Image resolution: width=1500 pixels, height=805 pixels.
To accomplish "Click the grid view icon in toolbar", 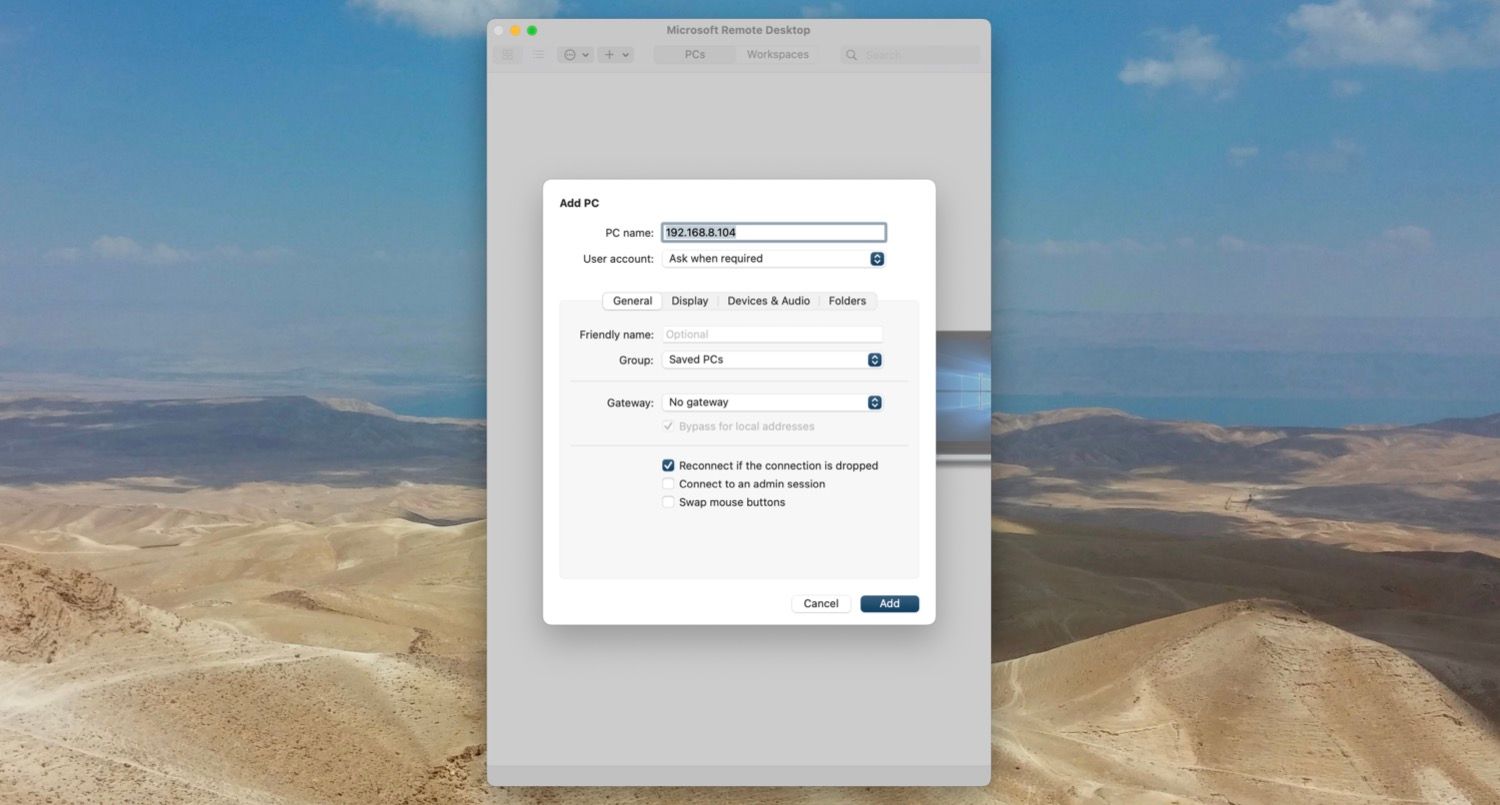I will click(x=507, y=55).
